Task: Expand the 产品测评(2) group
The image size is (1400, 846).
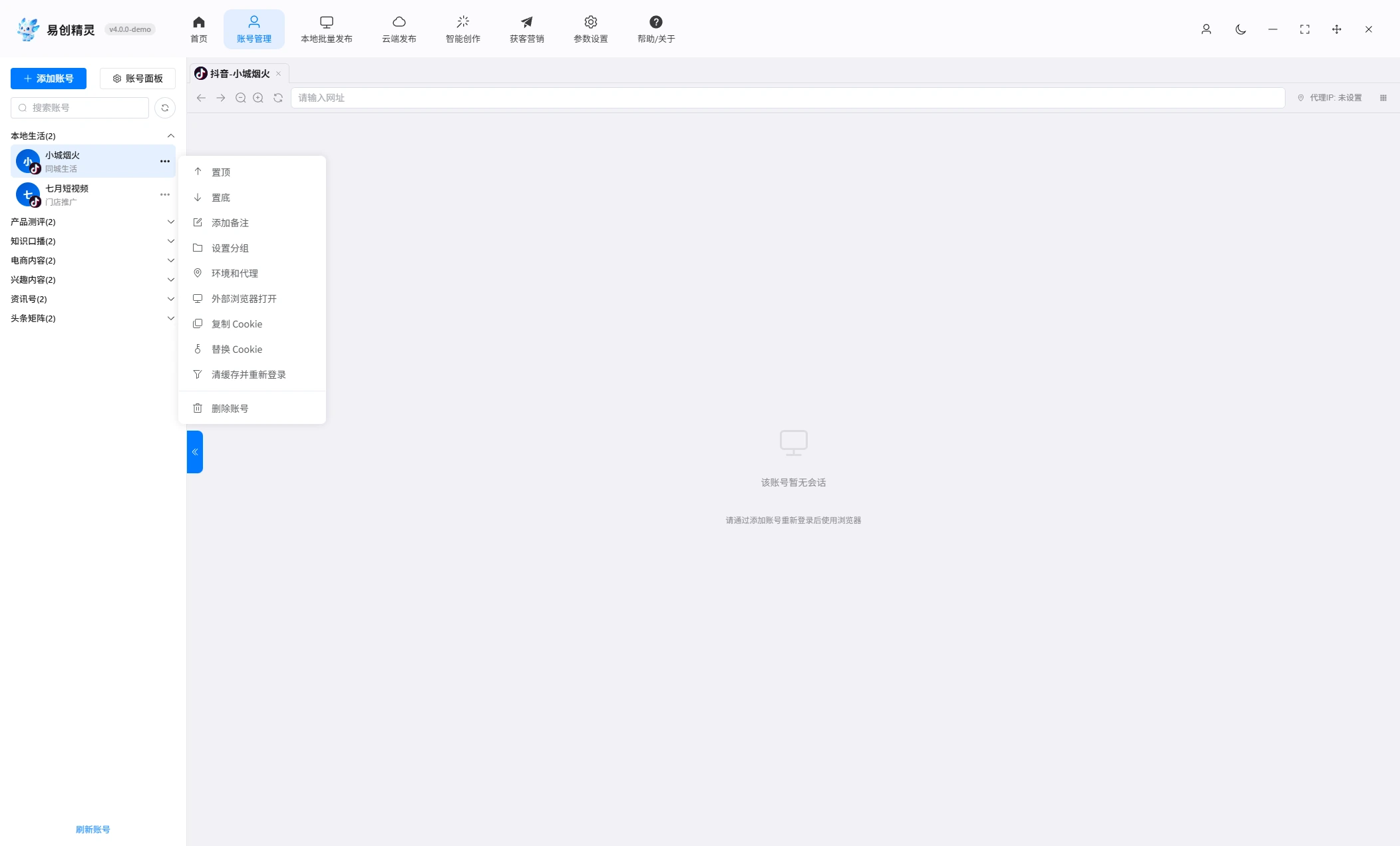Action: coord(93,222)
